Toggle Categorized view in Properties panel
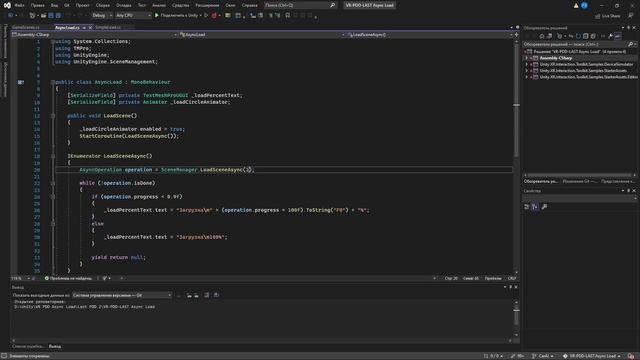640x360 pixels. tap(527, 207)
